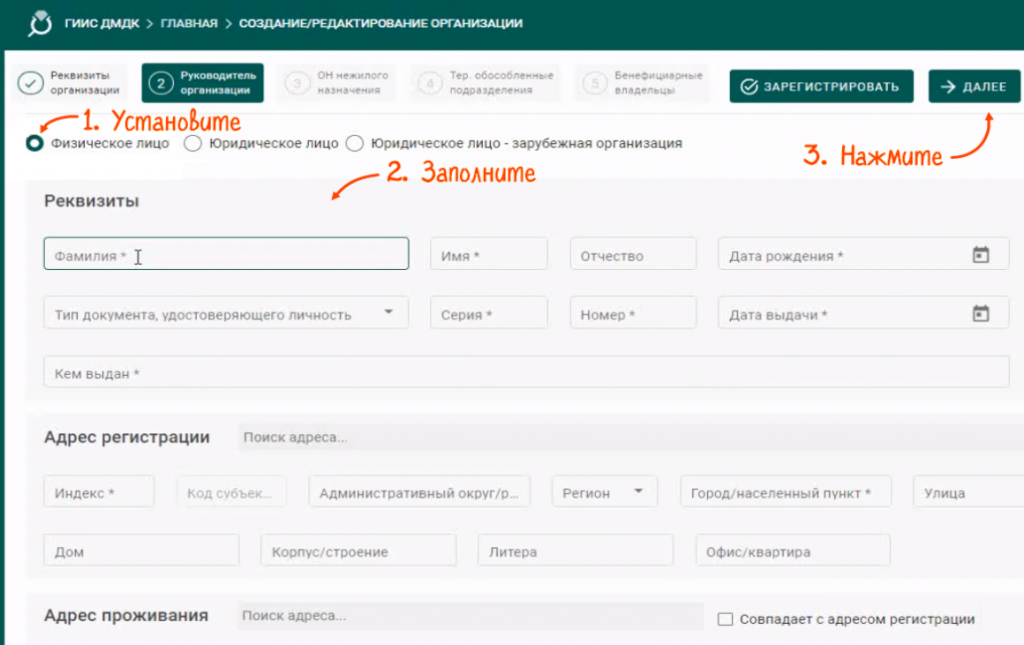The width and height of the screenshot is (1024, 645).
Task: Click the step 1 checkmark circle icon
Action: tap(30, 83)
